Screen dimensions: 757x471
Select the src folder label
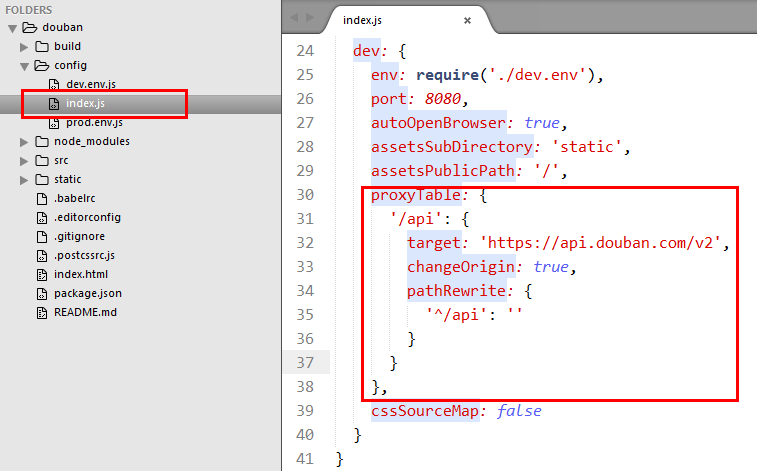click(61, 160)
